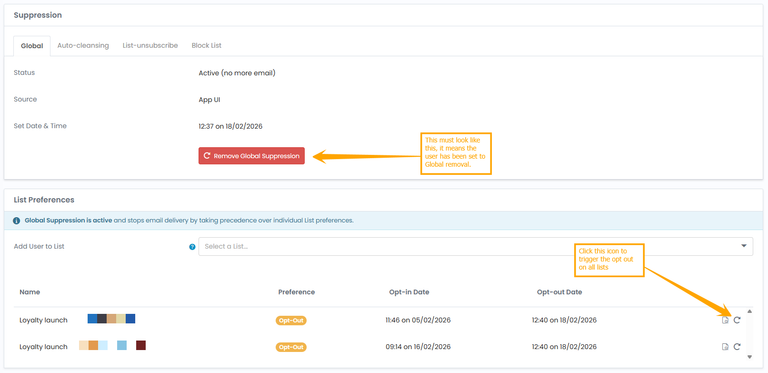
Task: Click refresh icon on second Loyalty launch row
Action: [x=737, y=347]
